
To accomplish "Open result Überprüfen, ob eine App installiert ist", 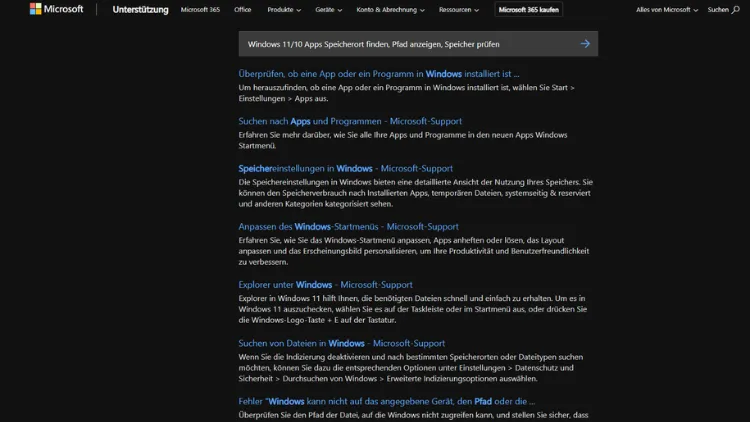I will click(379, 74).
